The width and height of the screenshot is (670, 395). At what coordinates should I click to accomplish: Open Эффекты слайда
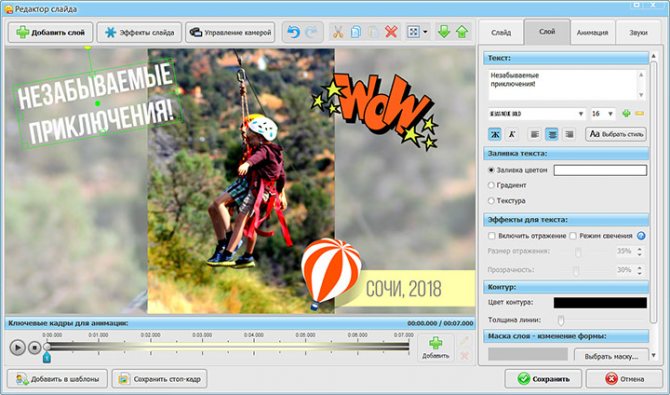click(139, 32)
